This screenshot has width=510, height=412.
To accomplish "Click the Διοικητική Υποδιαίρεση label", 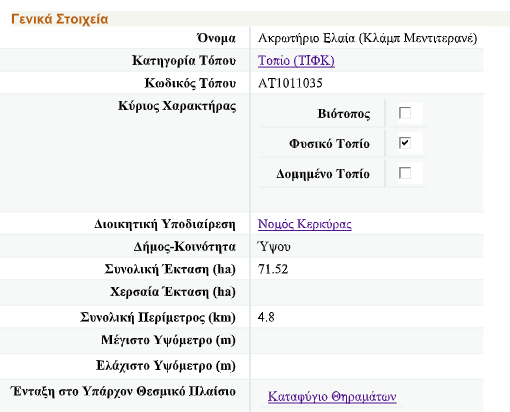I will tap(165, 224).
